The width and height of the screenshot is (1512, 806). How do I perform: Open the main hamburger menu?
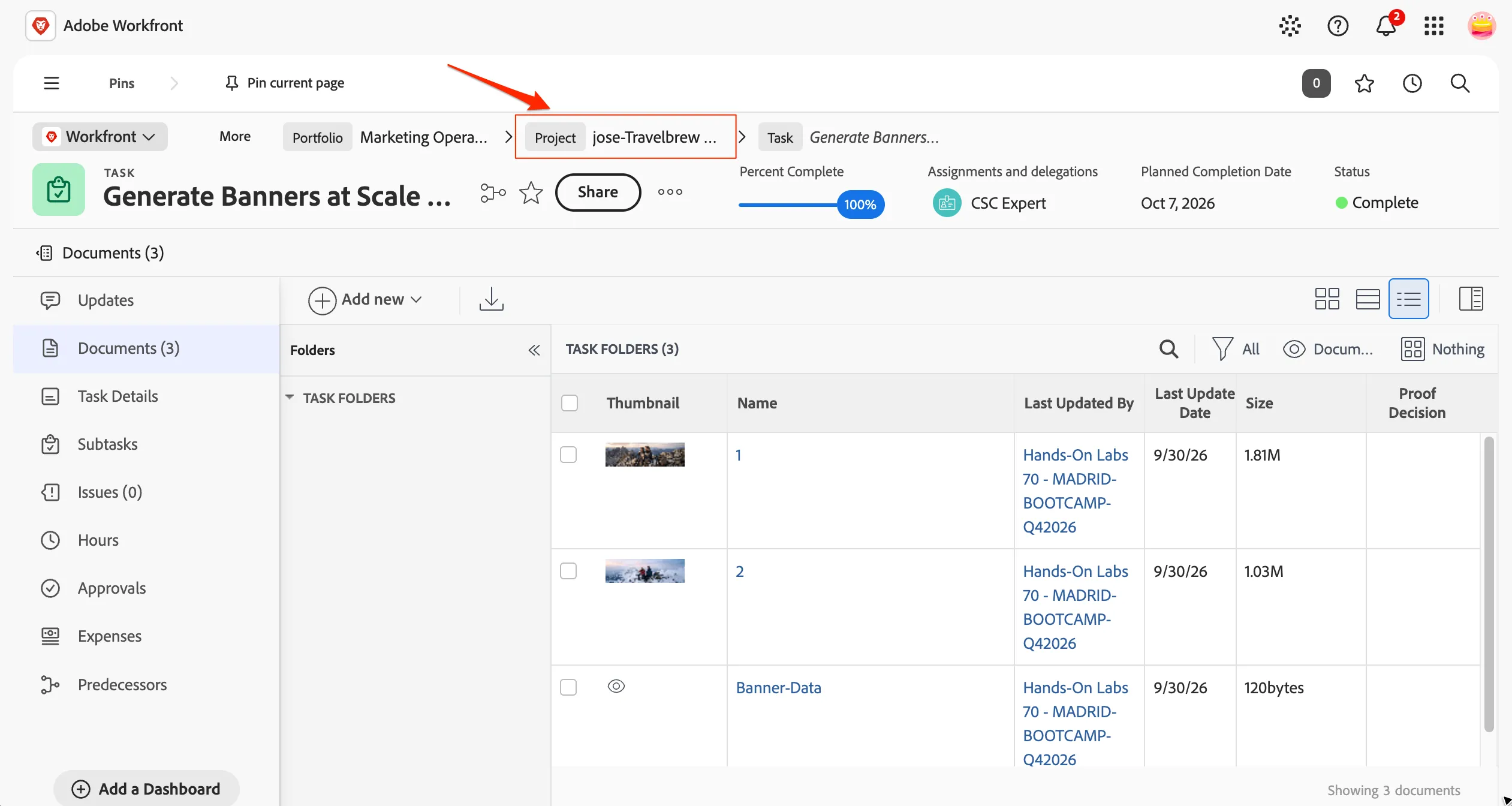[52, 83]
